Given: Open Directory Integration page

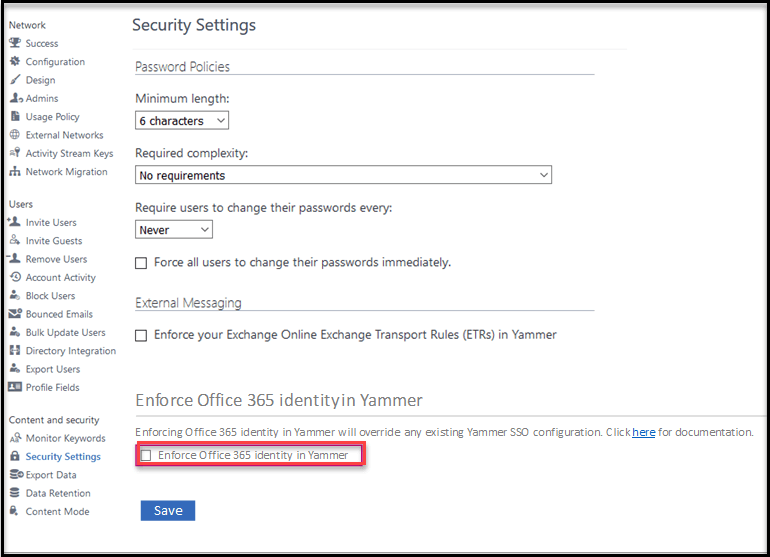Looking at the screenshot, I should tap(70, 351).
